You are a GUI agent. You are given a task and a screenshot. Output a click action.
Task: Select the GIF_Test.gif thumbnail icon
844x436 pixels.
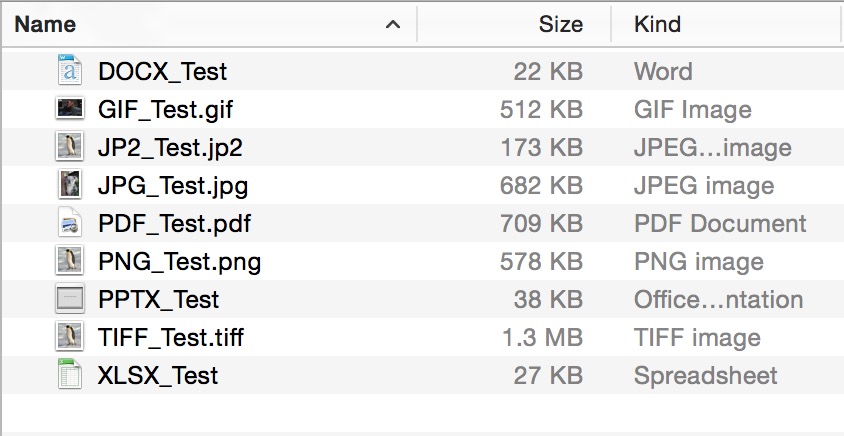pyautogui.click(x=70, y=108)
